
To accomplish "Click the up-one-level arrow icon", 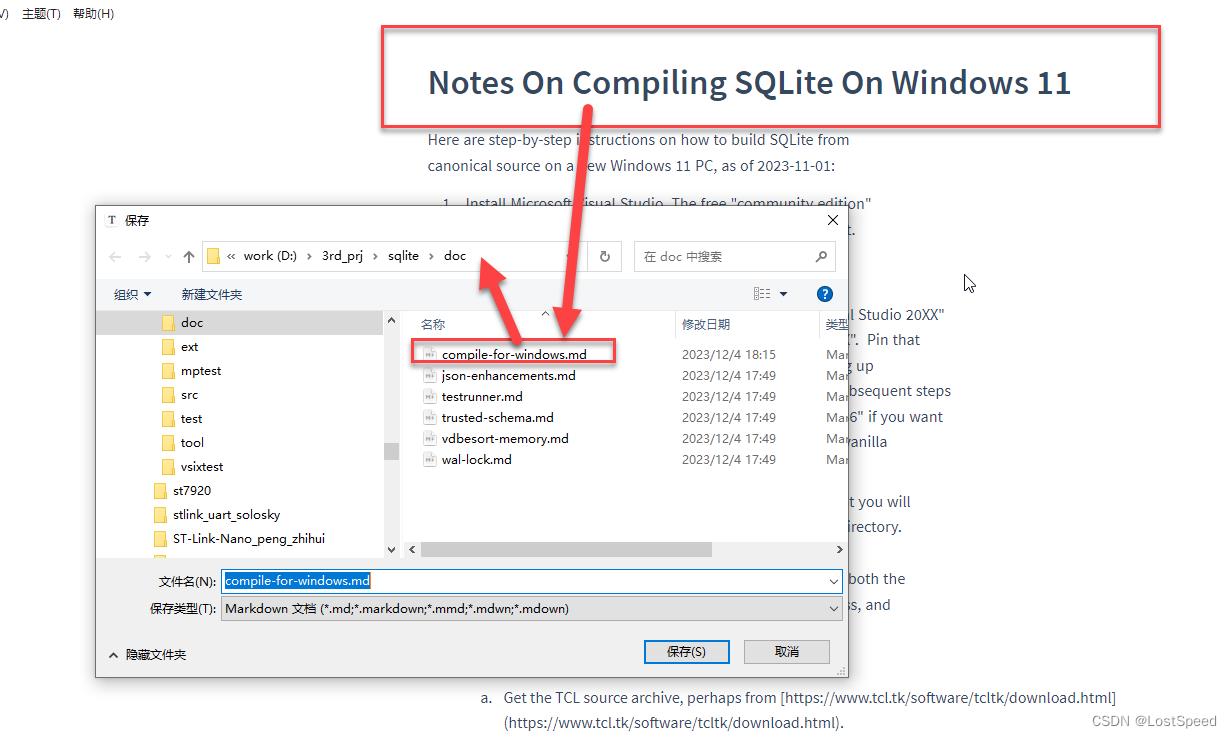I will coord(189,257).
